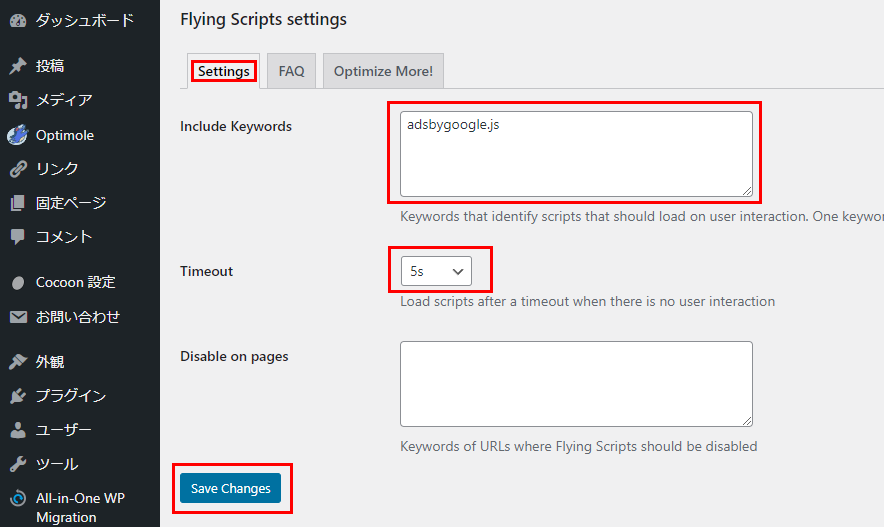The height and width of the screenshot is (527, 884).
Task: Click the Tools wrench icon
Action: coord(18,464)
